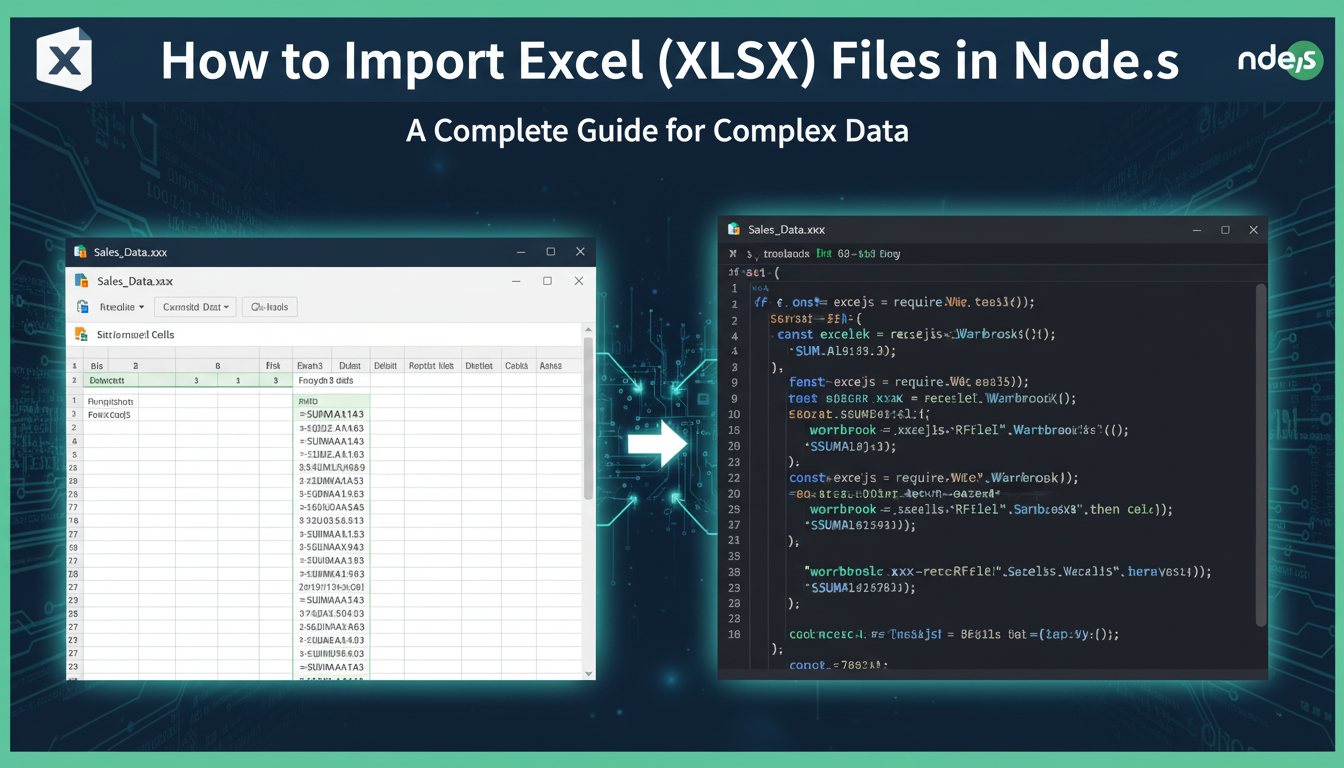This screenshot has width=1344, height=768.
Task: Click the workbook icon in the inner window title bar
Action: point(84,281)
